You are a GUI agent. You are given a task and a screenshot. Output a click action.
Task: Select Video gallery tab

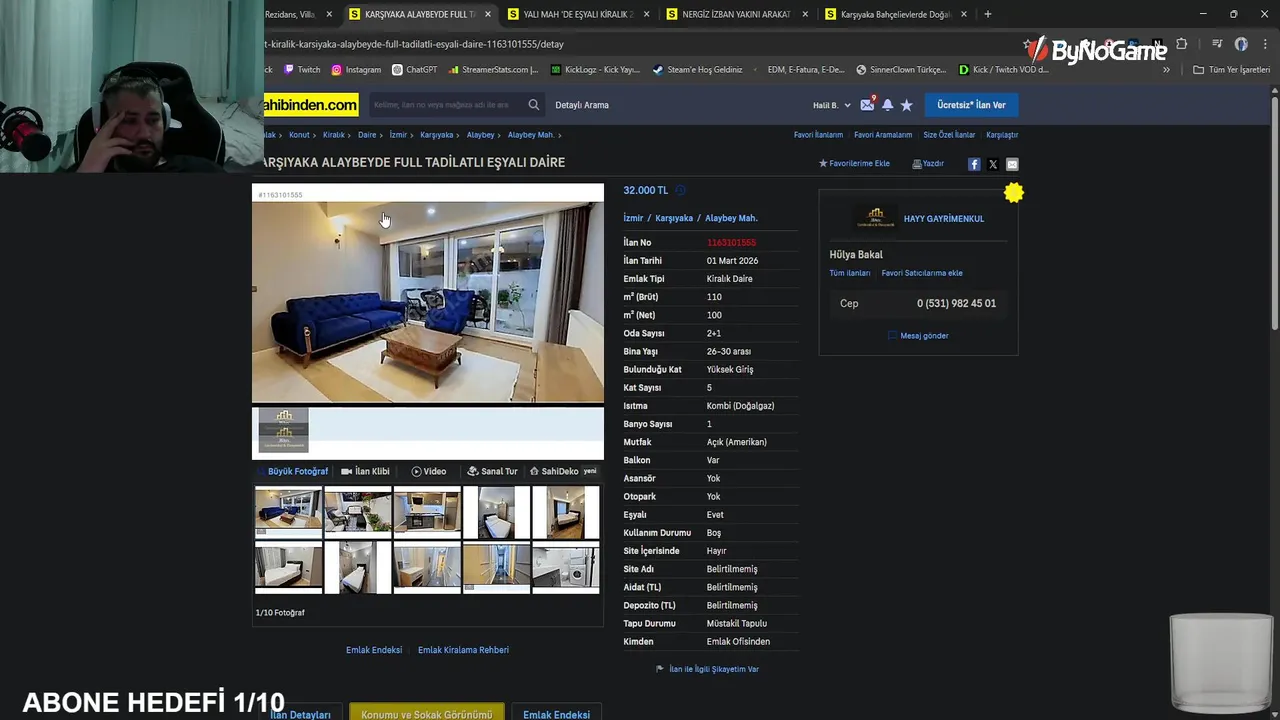tap(429, 471)
